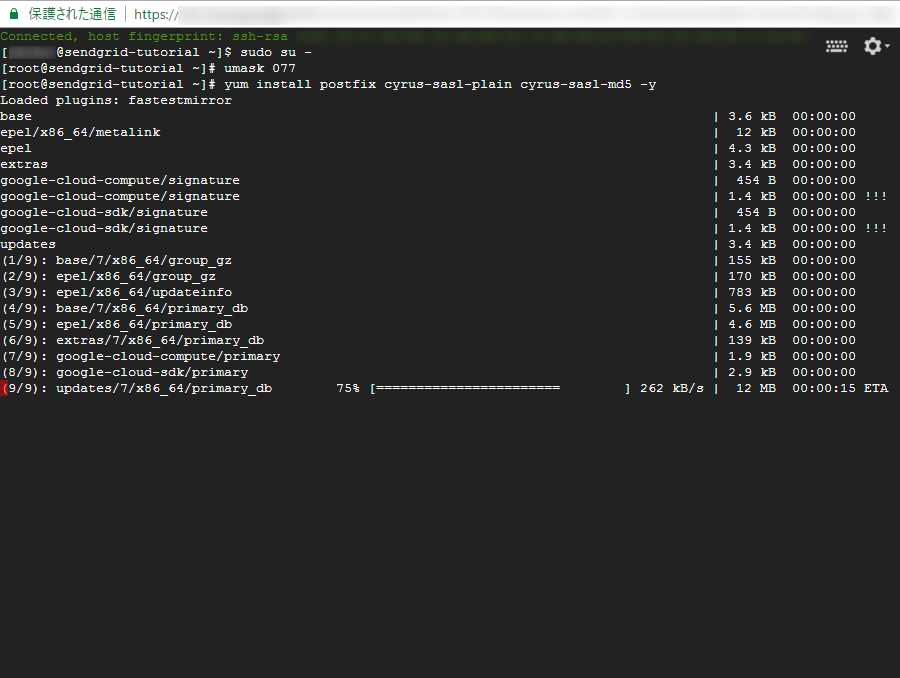
Task: Click '(7/9): google-cloud-compute/primary' line
Action: [141, 357]
